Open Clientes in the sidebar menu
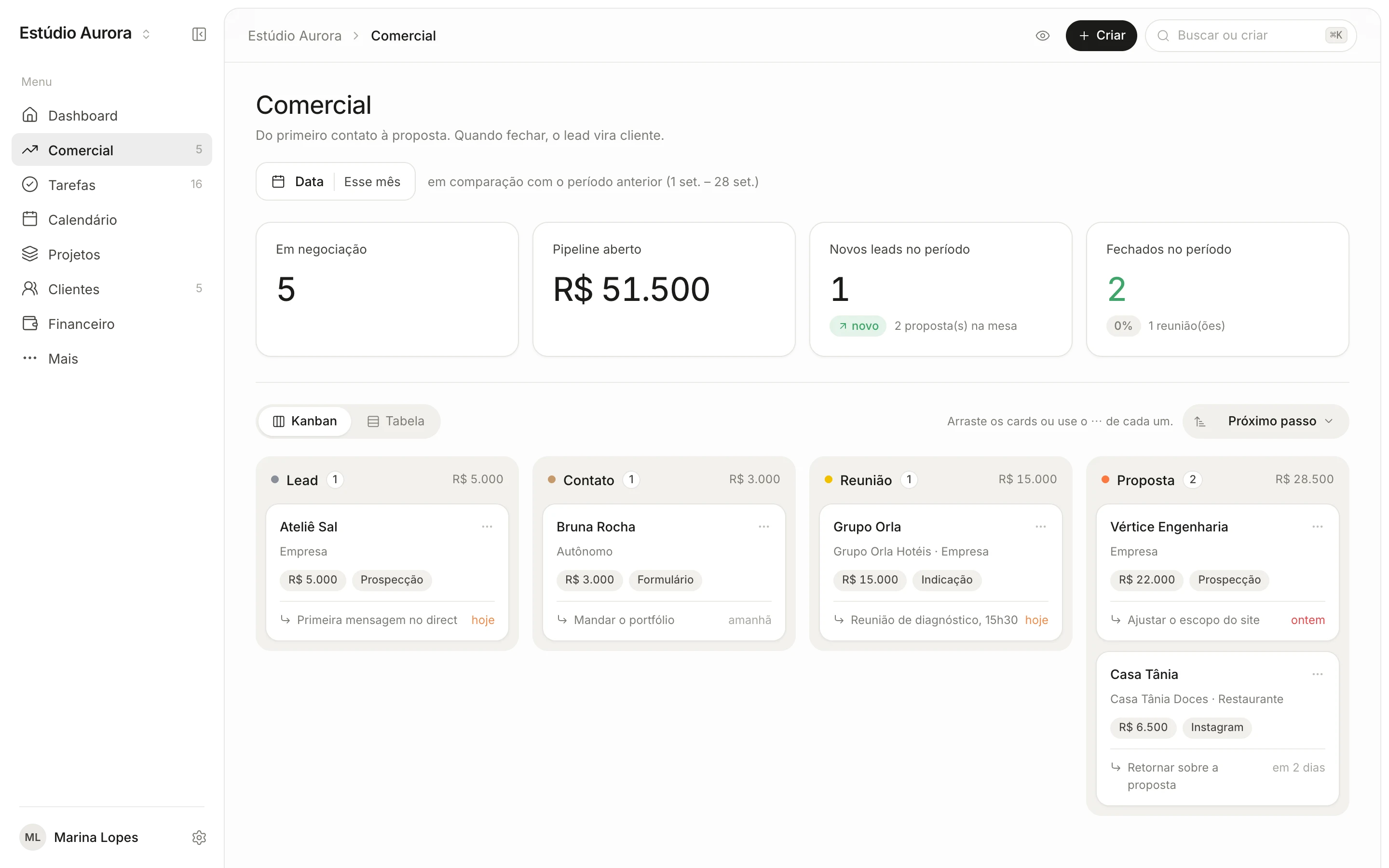This screenshot has width=1389, height=868. (111, 289)
